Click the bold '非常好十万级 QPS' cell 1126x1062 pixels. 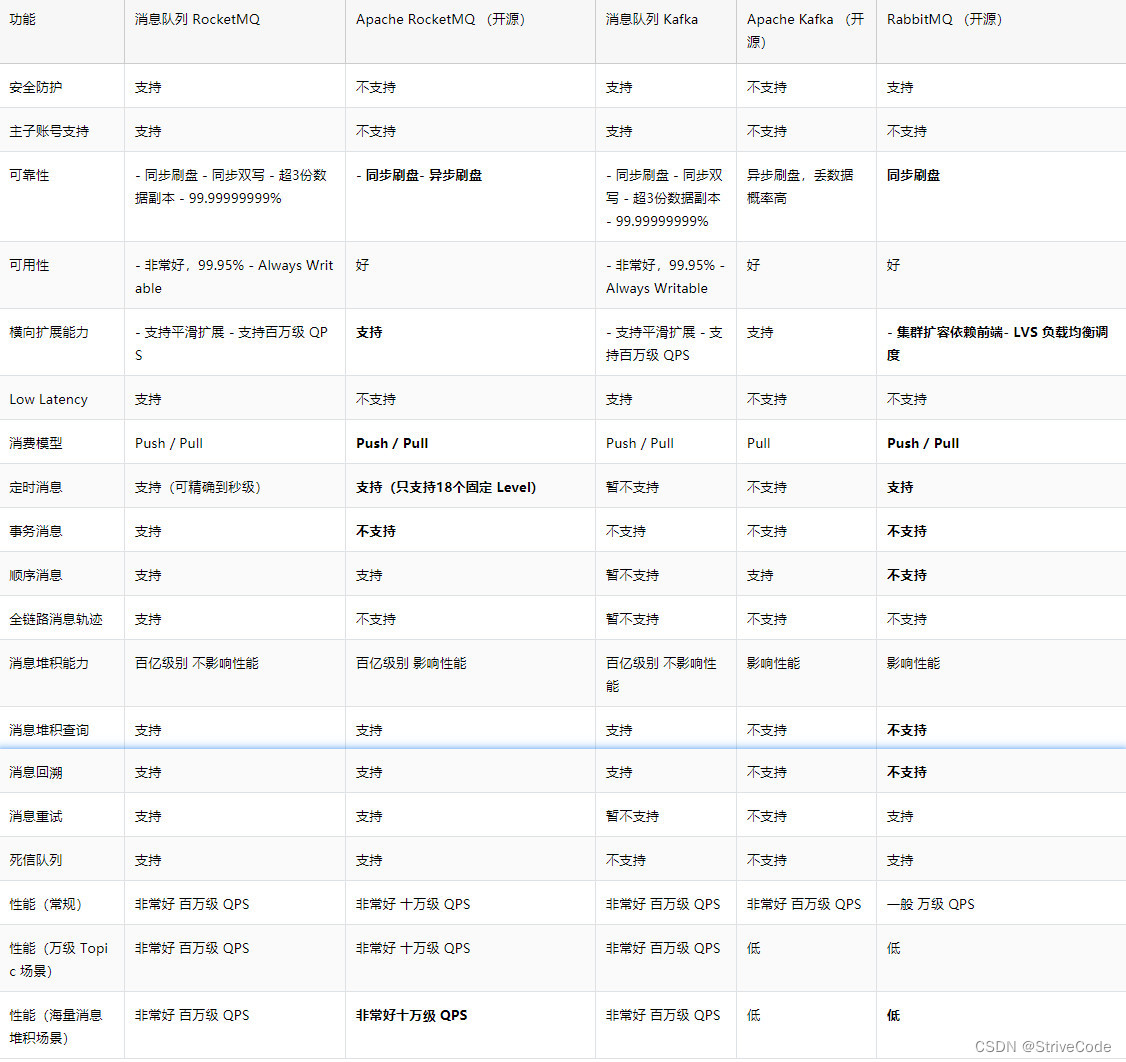[411, 1015]
